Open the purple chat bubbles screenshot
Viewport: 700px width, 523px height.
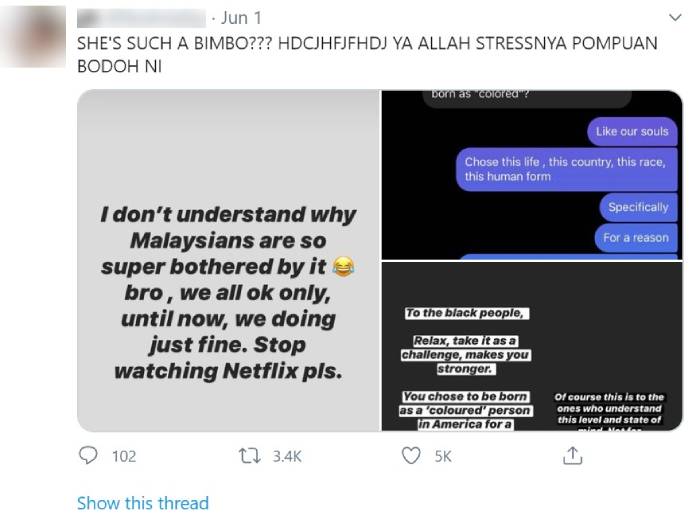tap(532, 174)
